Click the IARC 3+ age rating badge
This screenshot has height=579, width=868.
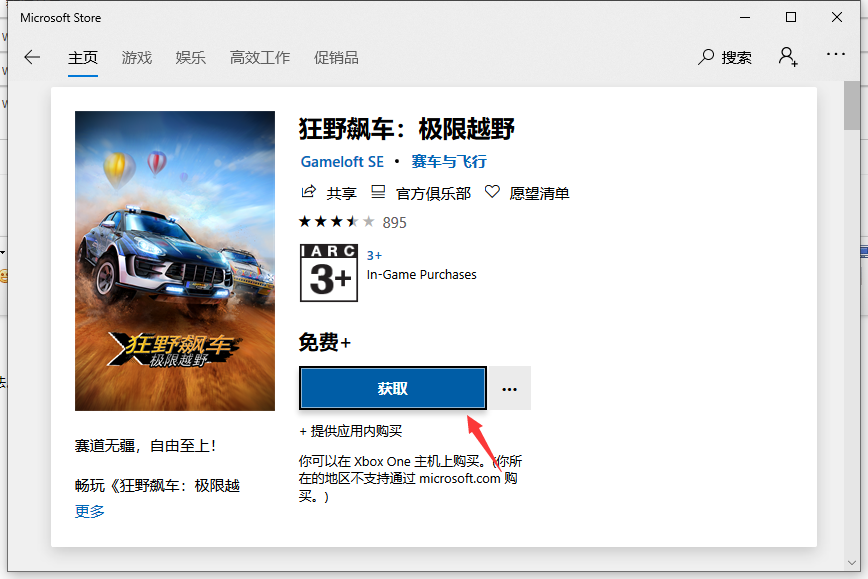(328, 272)
